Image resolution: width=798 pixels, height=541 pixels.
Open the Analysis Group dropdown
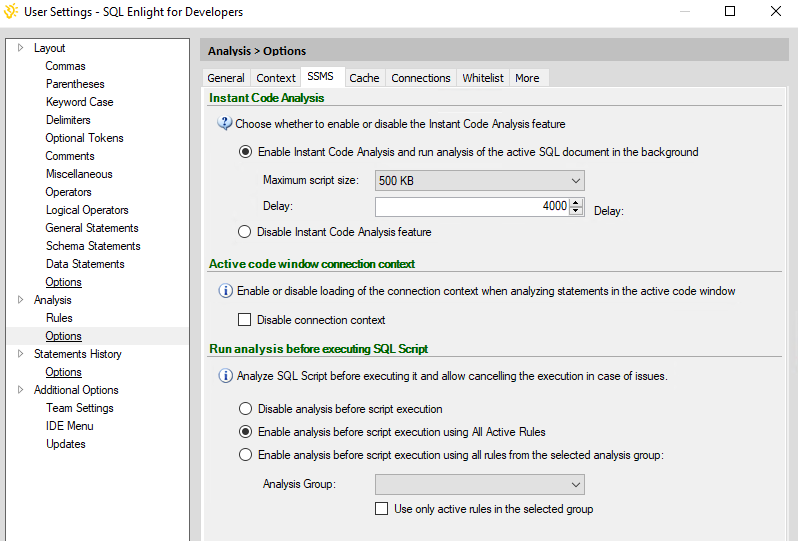479,485
